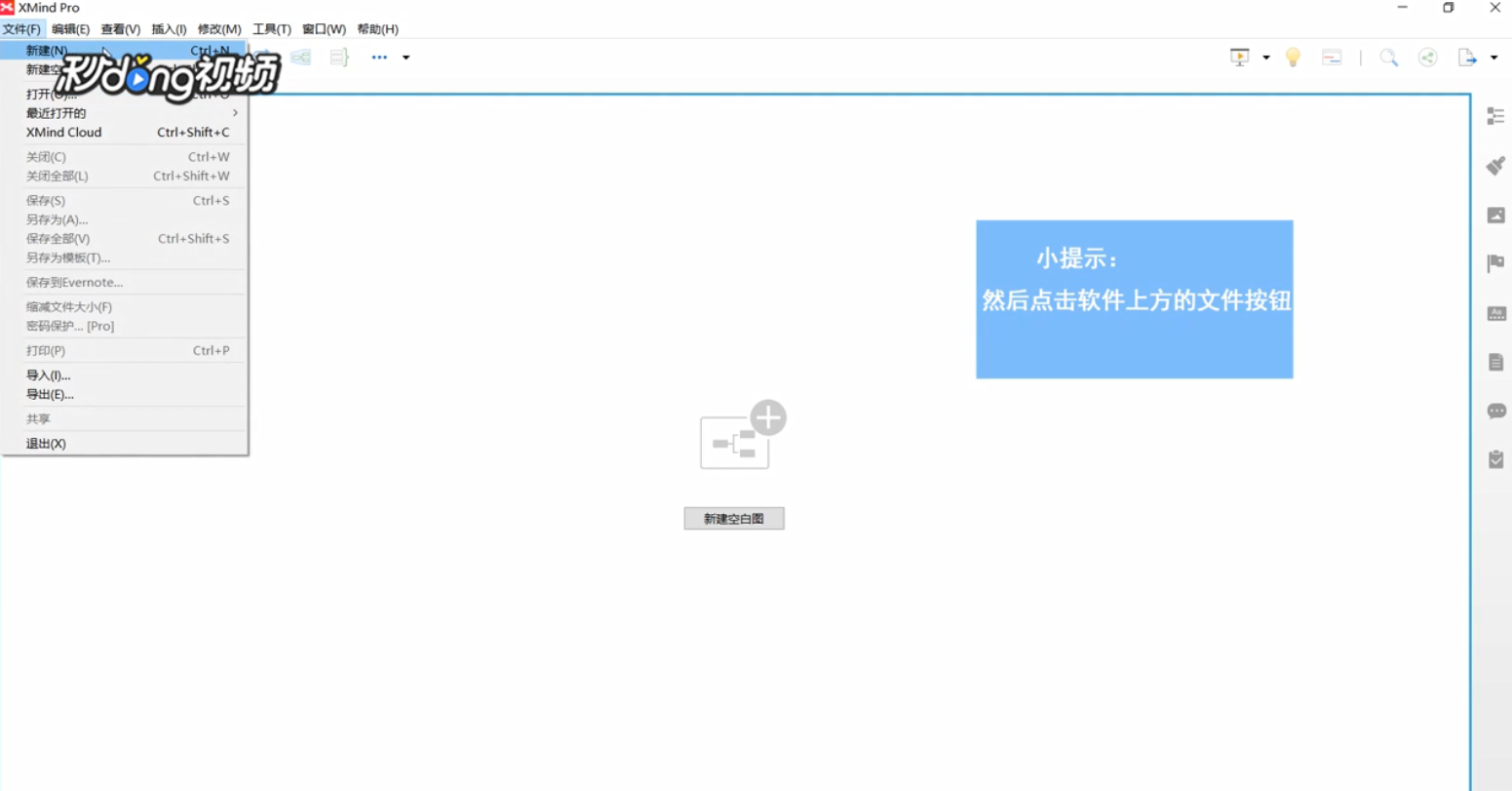Open the notes page icon in sidebar

(1495, 362)
